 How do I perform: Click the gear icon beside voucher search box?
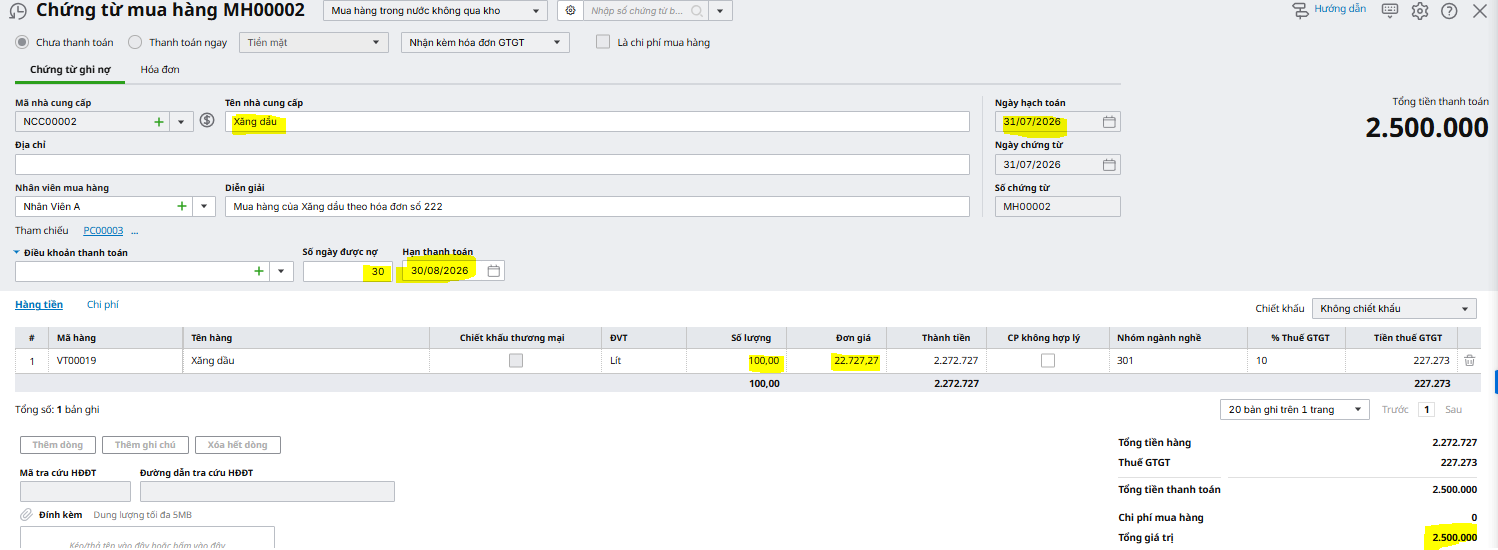[570, 11]
